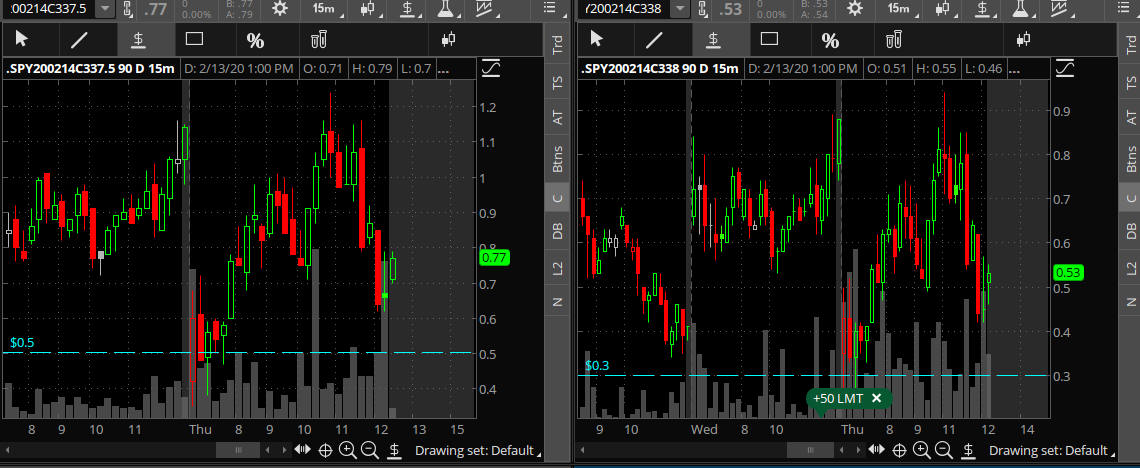The image size is (1140, 468).
Task: Open the L2 sidebar tab beside the left chart
Action: [558, 269]
